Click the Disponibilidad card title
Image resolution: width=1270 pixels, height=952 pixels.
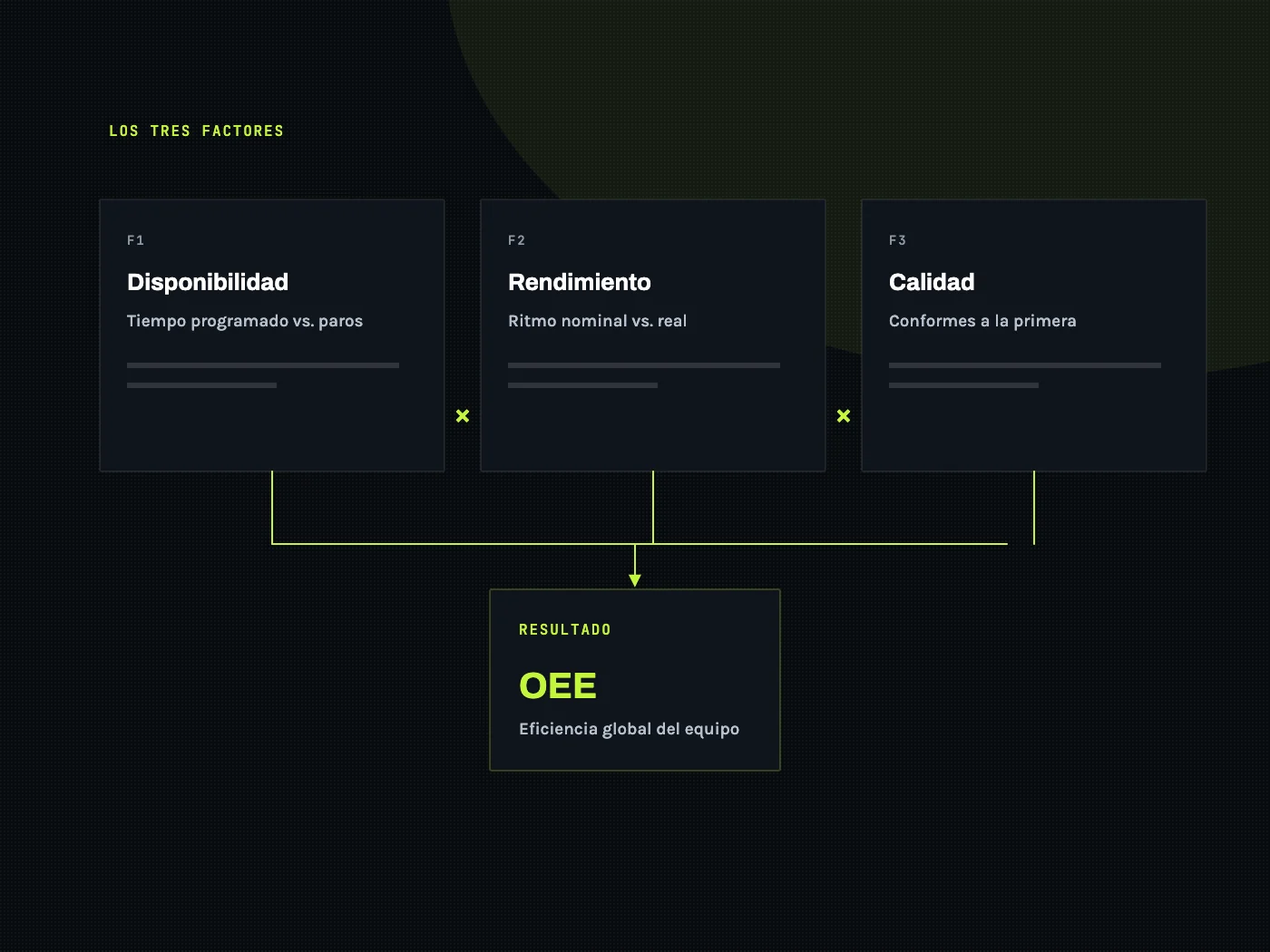point(208,282)
